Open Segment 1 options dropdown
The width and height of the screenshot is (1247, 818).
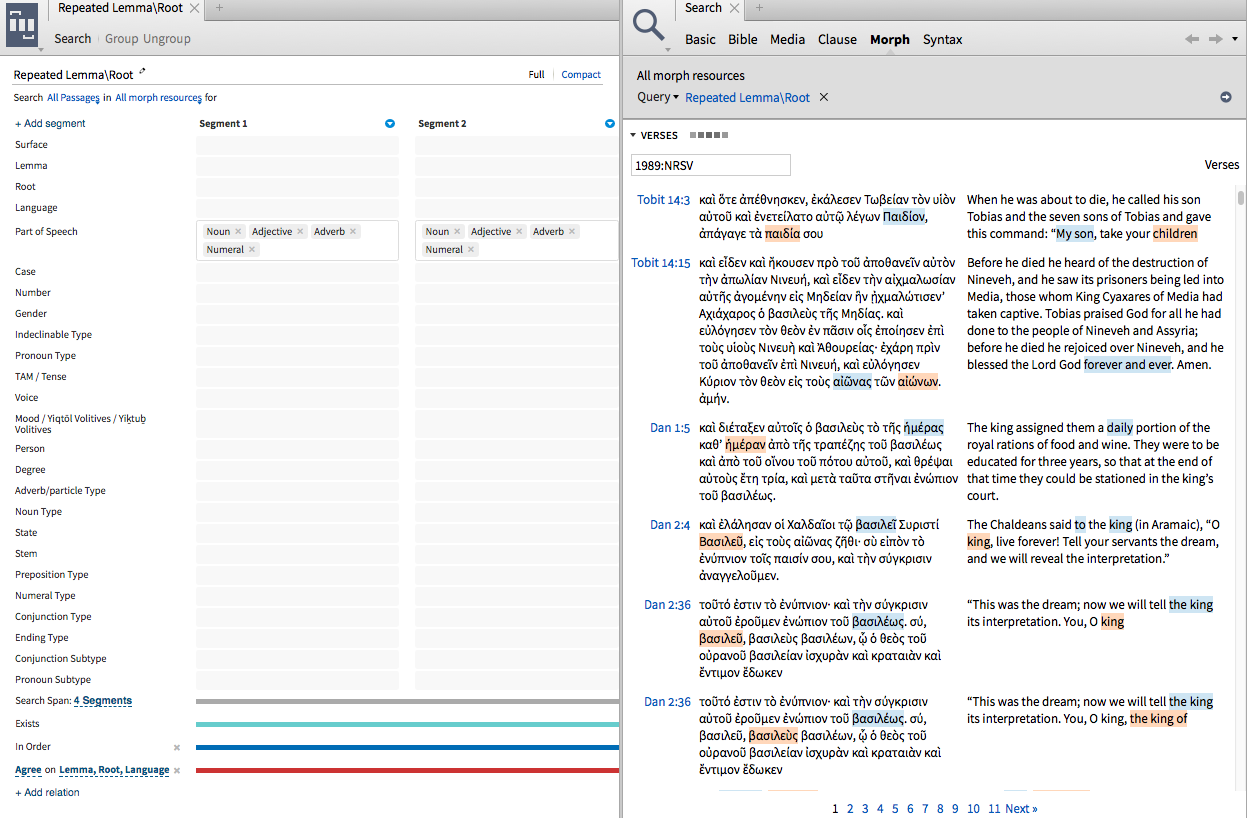point(390,124)
